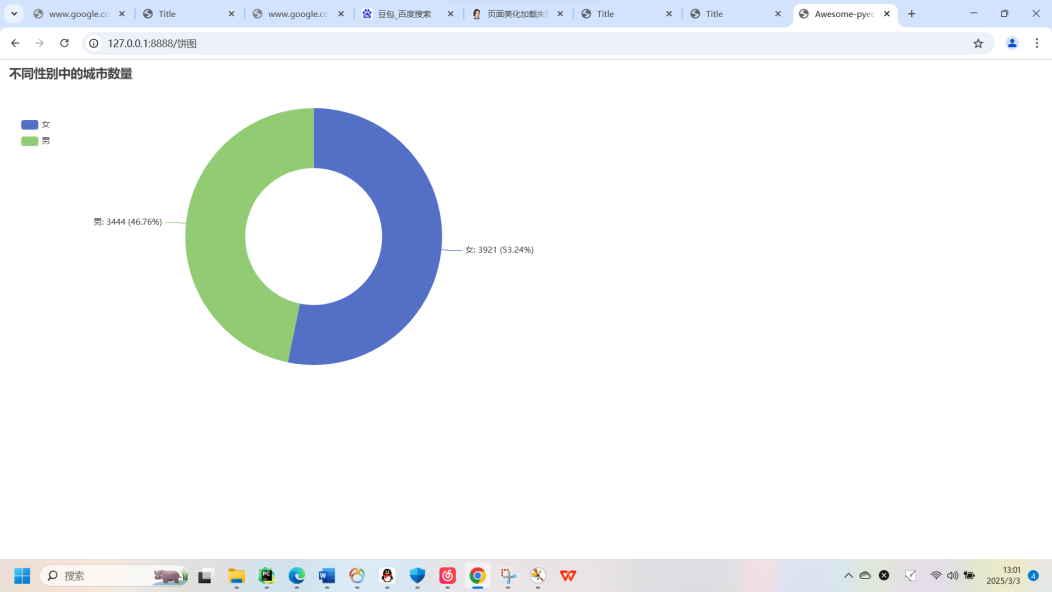
Task: Click the label 女: 3921 (53.24%)
Action: tap(499, 250)
